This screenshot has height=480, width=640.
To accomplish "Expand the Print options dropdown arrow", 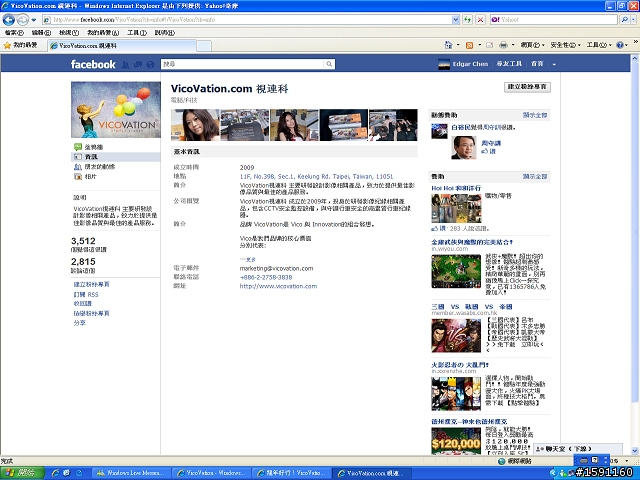I will (x=513, y=45).
